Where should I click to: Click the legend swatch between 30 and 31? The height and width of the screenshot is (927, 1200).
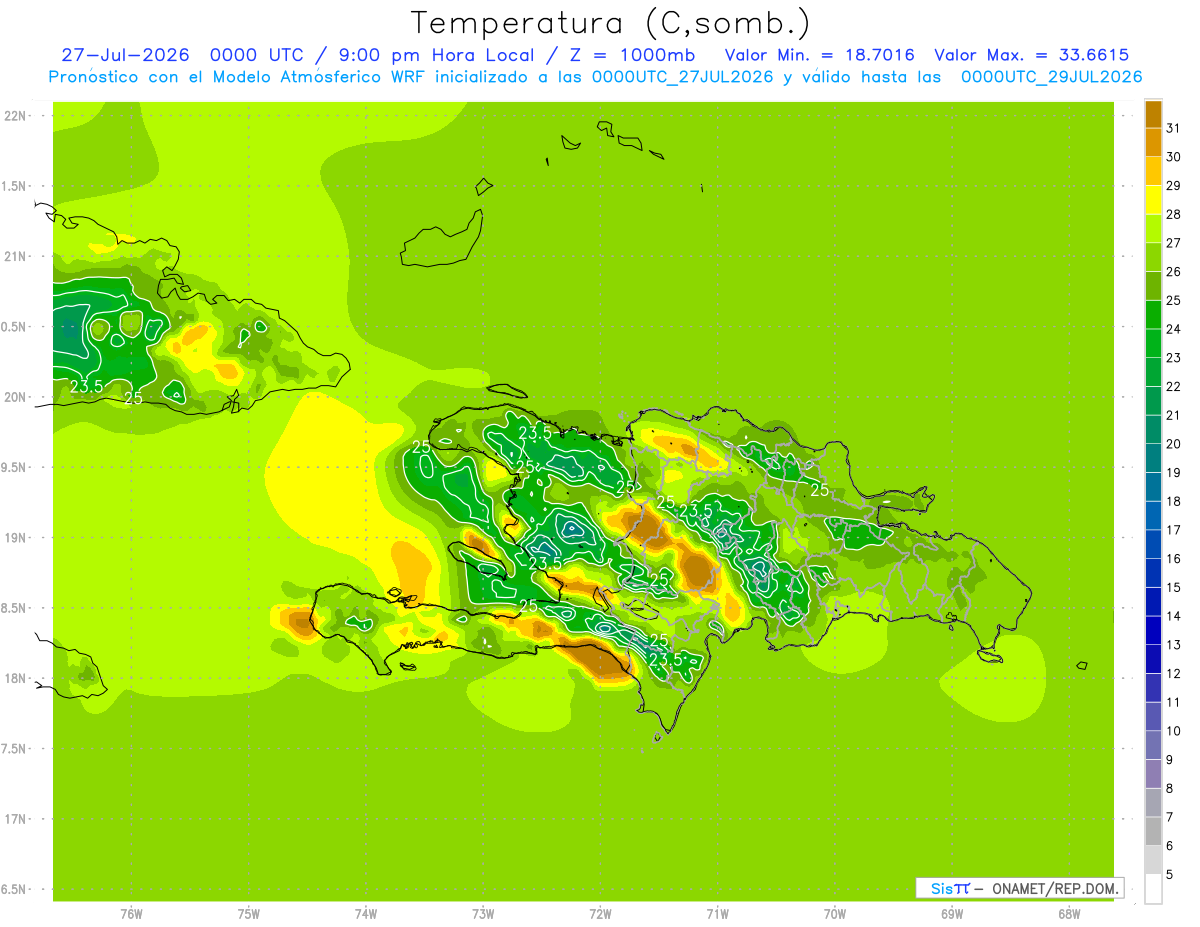pyautogui.click(x=1153, y=143)
